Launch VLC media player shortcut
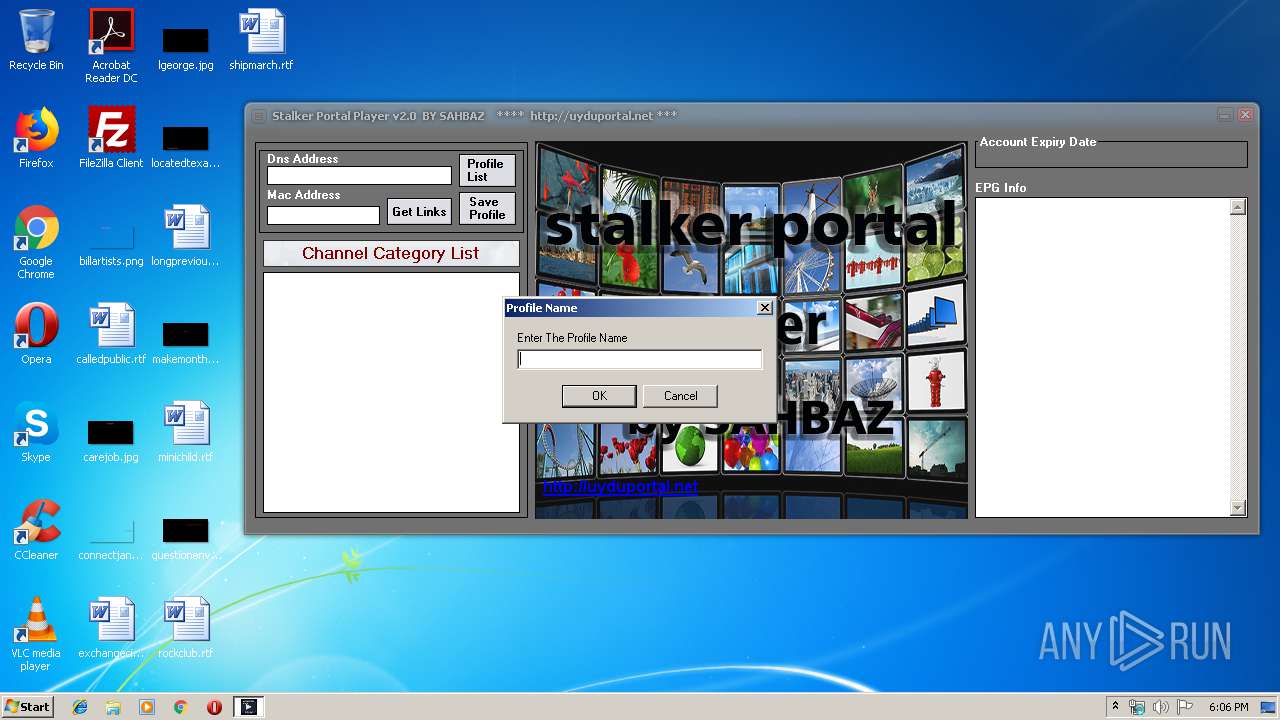 pyautogui.click(x=36, y=634)
